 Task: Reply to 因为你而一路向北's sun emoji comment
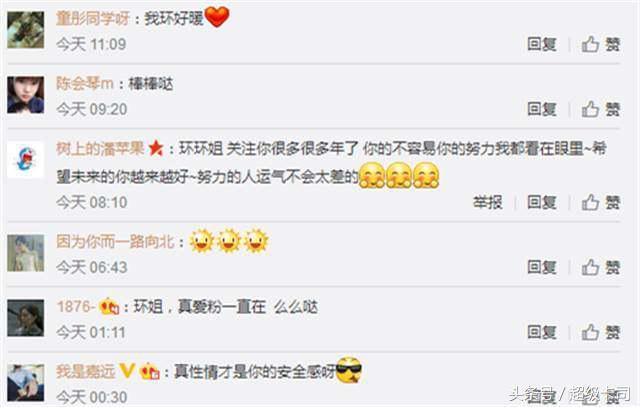point(542,267)
